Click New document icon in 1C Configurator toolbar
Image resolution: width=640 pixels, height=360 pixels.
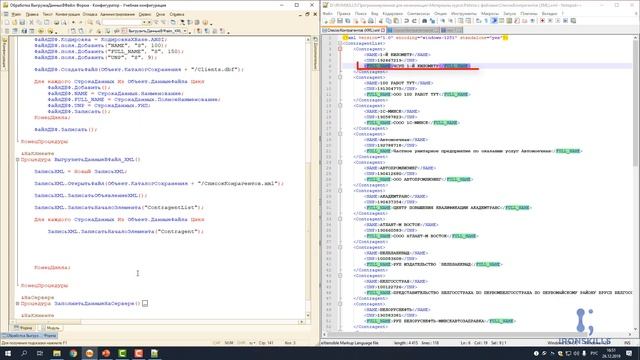click(x=7, y=22)
